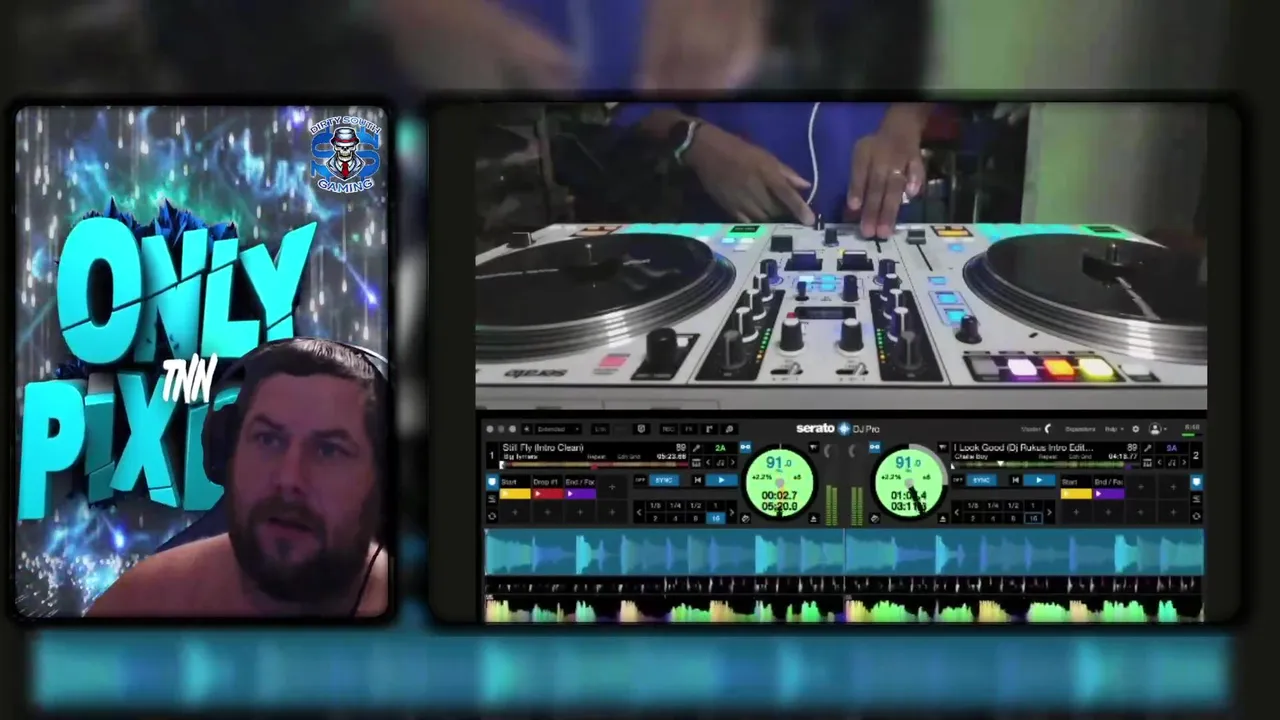1280x720 pixels.
Task: Open the Help menu dropdown
Action: tap(1114, 429)
